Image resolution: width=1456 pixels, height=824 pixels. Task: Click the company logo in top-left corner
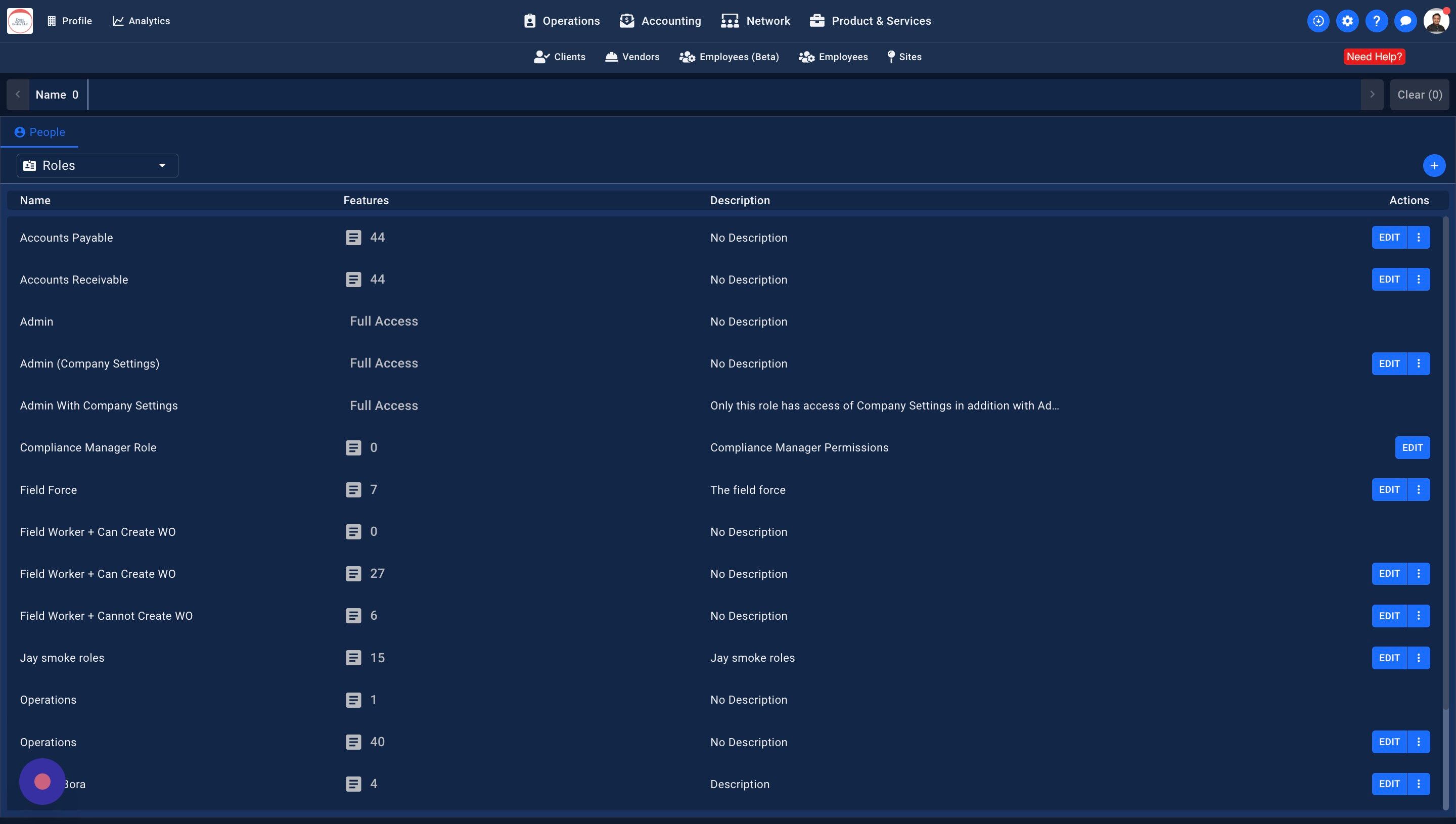(x=20, y=21)
